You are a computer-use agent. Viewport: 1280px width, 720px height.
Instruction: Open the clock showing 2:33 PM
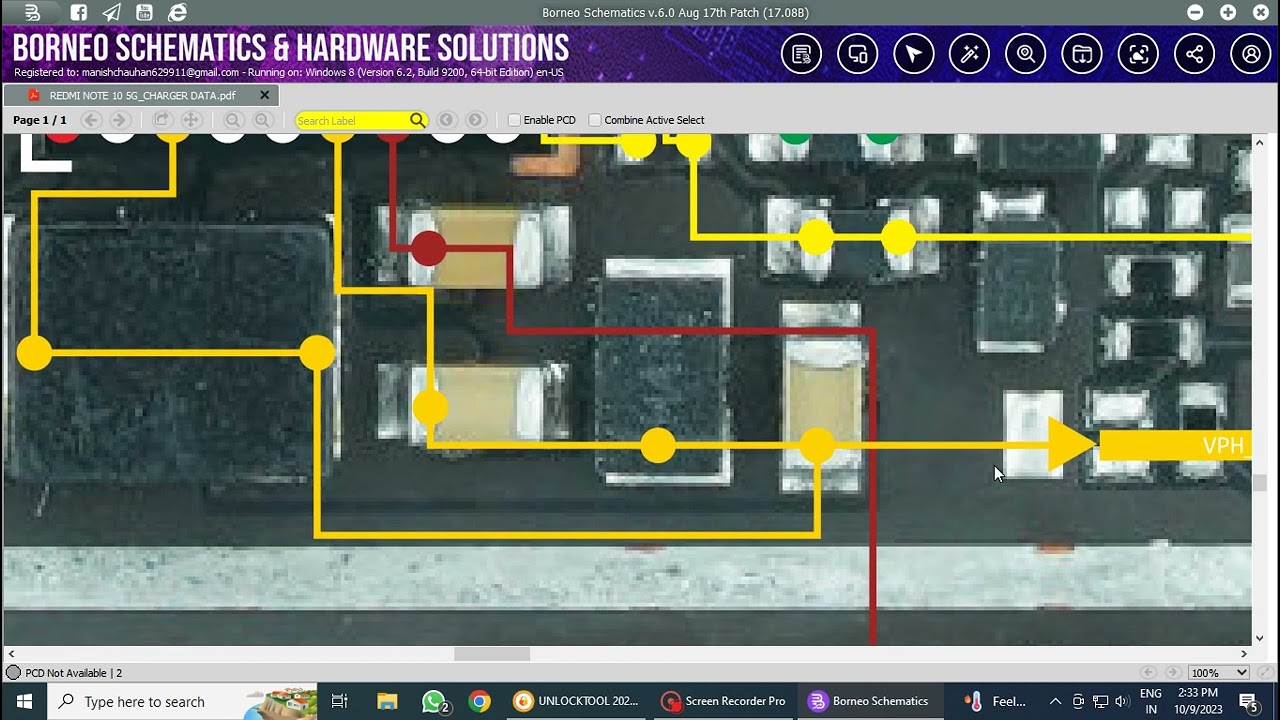click(x=1198, y=701)
